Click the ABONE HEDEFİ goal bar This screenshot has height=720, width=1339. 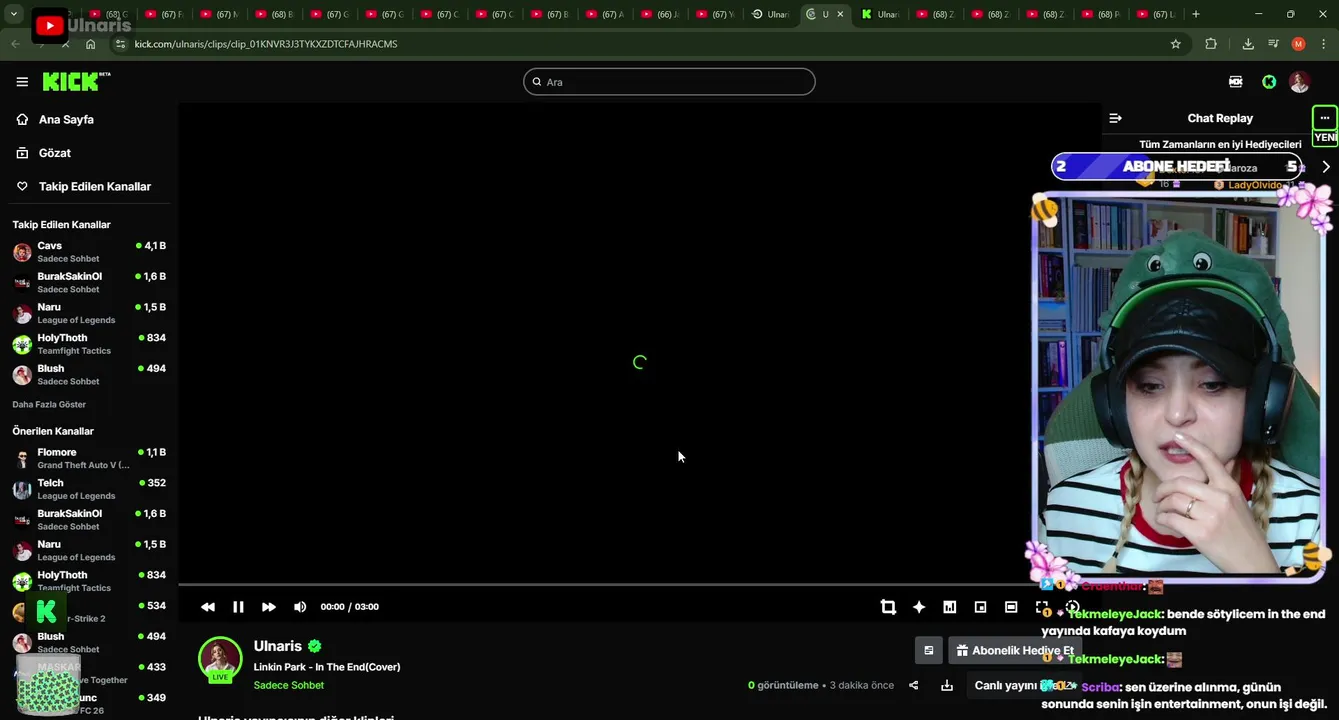pos(1177,167)
